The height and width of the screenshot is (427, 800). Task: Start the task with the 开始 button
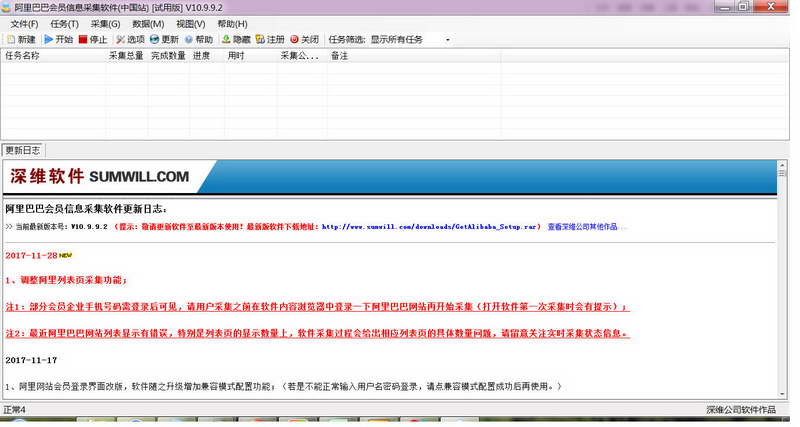click(x=59, y=39)
